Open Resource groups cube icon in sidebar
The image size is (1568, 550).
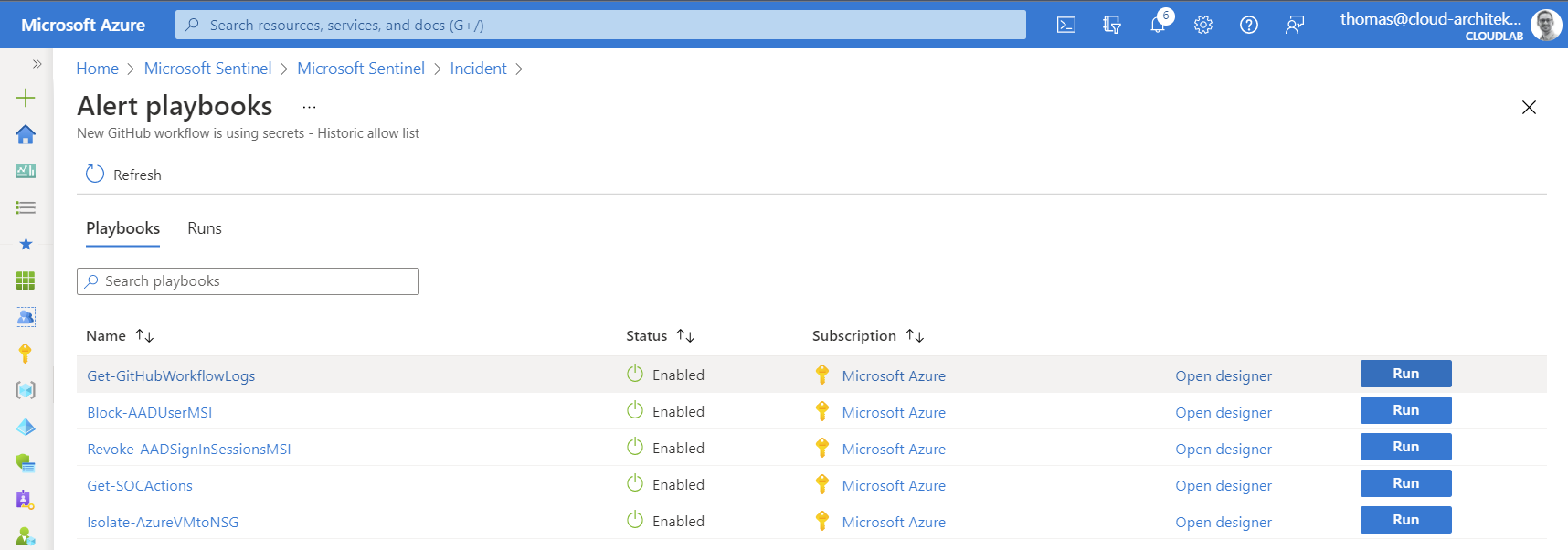(x=26, y=390)
